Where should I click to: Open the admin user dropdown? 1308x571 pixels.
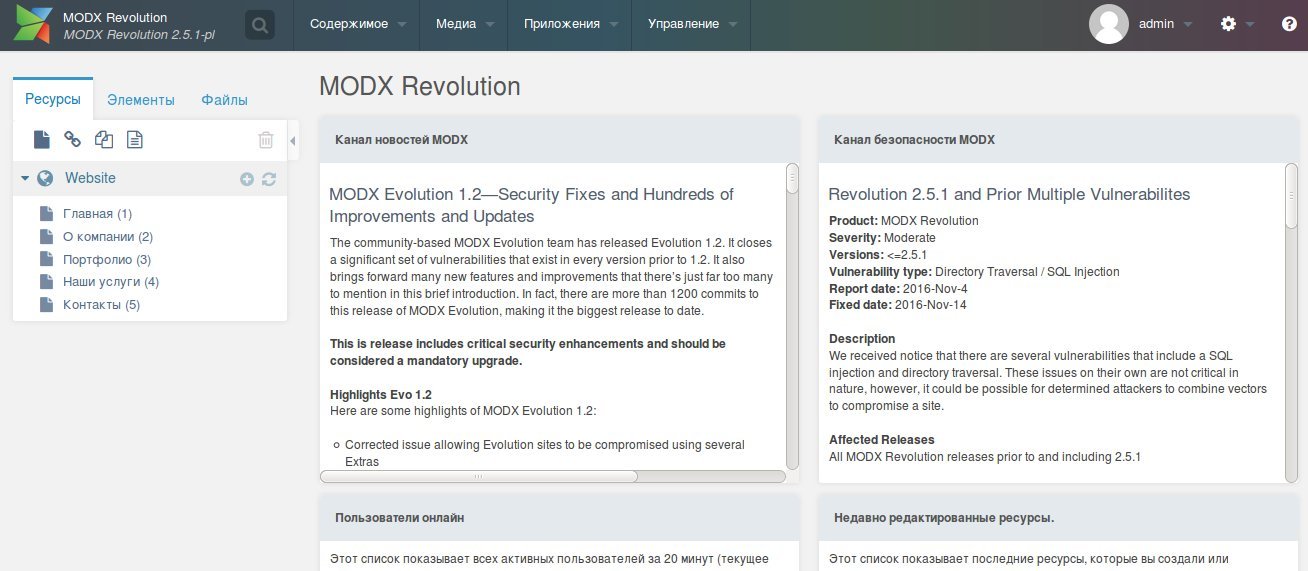point(1165,24)
